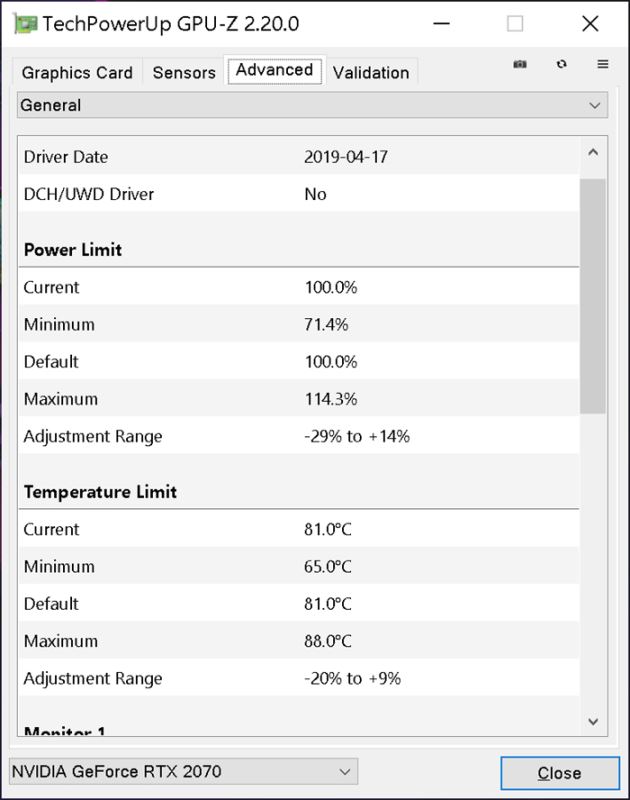The width and height of the screenshot is (630, 800).
Task: Click the Power Limit Maximum 114.3% row
Action: tap(299, 398)
